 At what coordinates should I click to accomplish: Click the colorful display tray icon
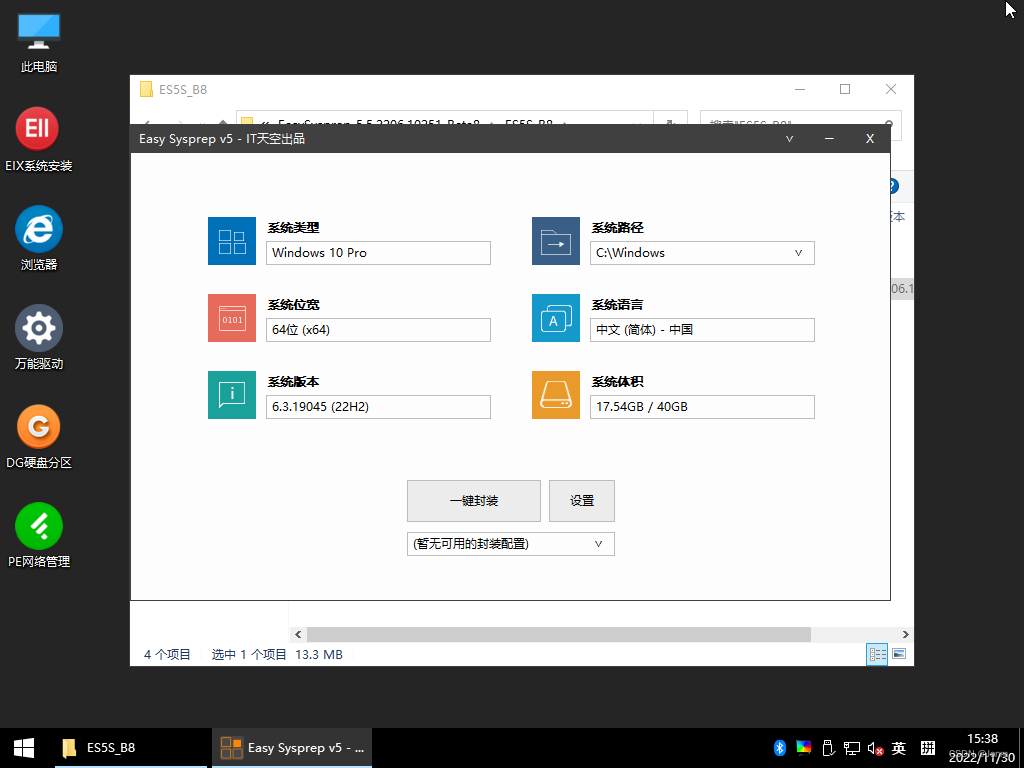(803, 748)
